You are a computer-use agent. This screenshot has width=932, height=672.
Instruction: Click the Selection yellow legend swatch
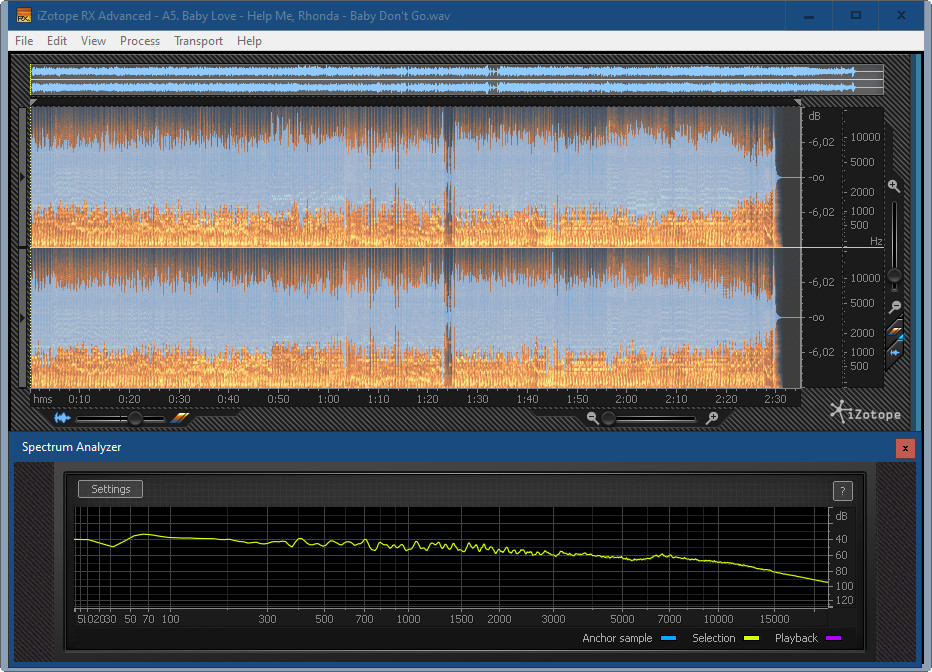pos(751,638)
